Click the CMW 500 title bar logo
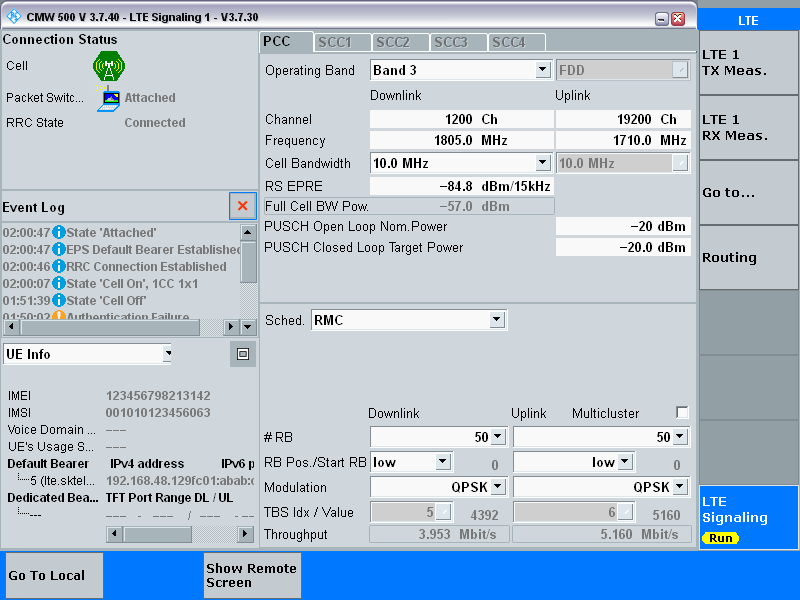The height and width of the screenshot is (600, 800). 14,17
